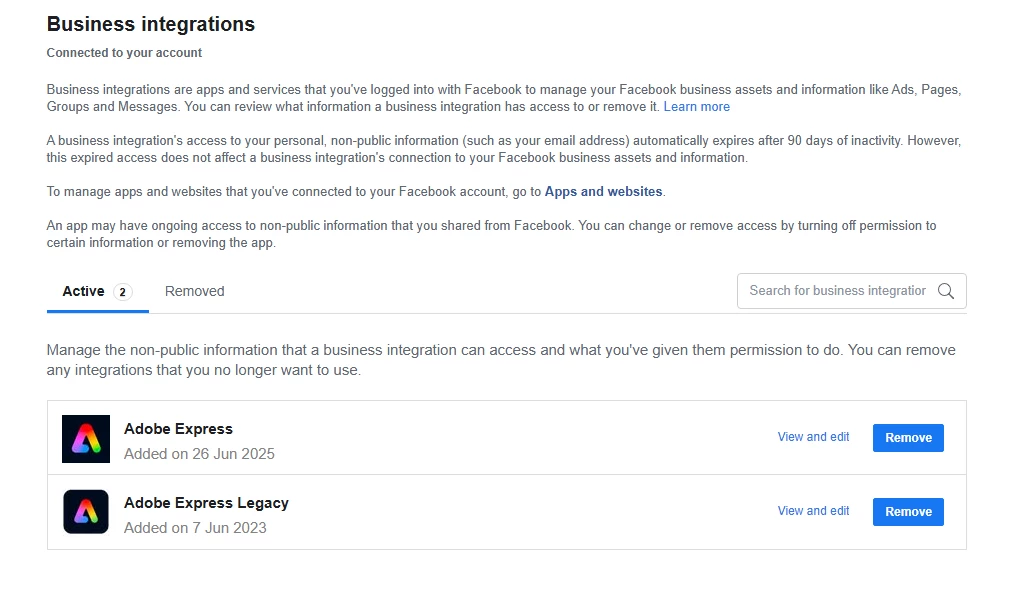
Task: Click the Adobe Express app icon
Action: pos(86,439)
